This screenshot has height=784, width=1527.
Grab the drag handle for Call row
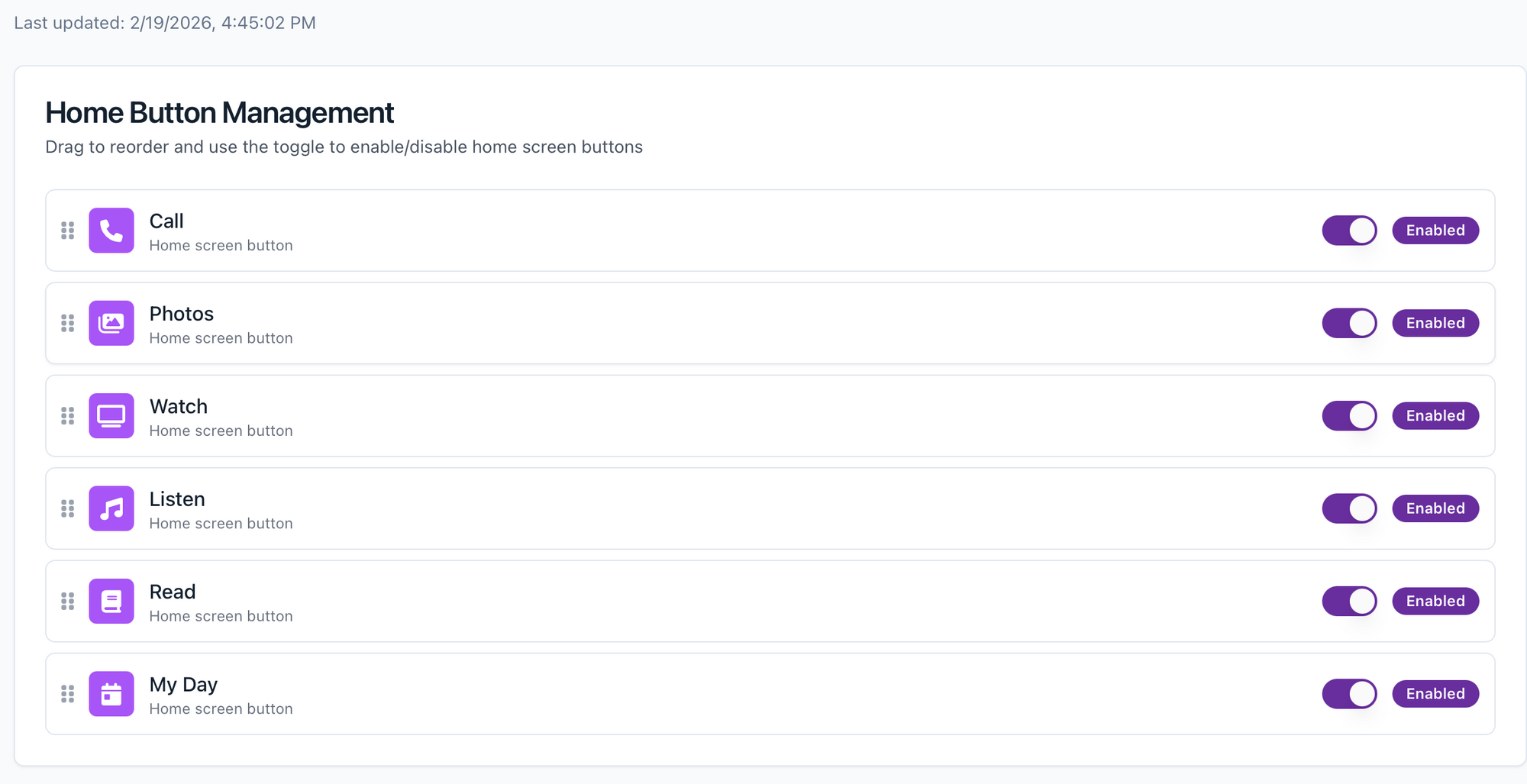coord(68,231)
